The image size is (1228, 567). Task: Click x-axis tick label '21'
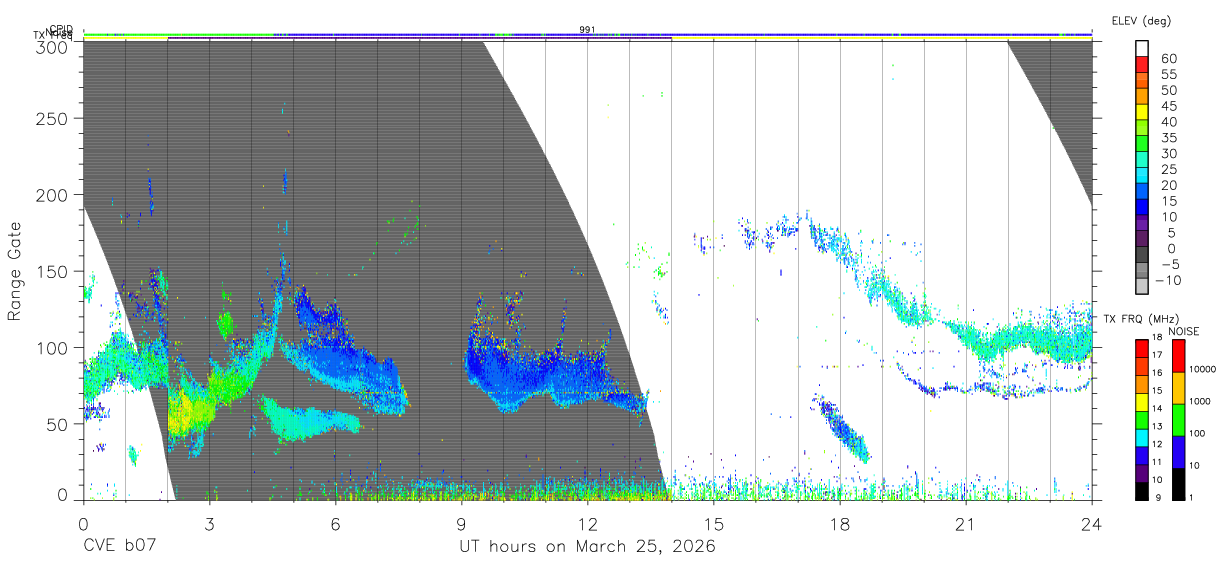[x=965, y=524]
